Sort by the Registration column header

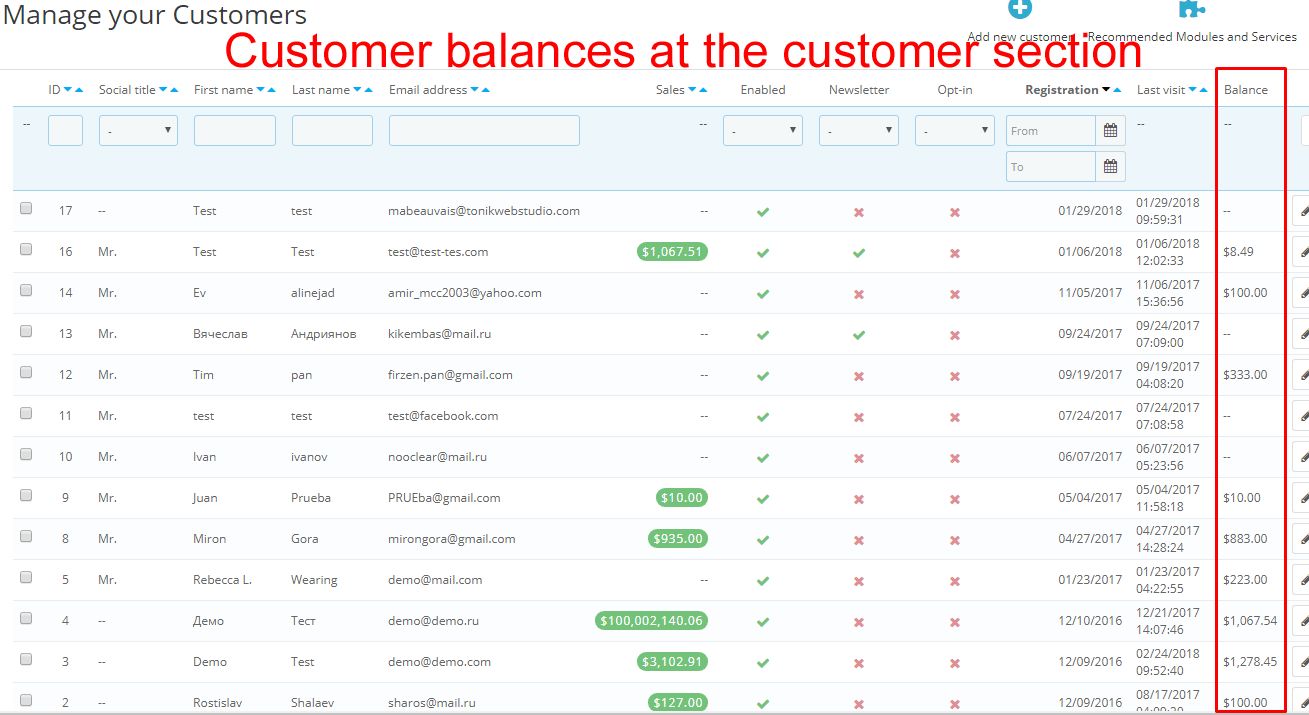coord(1061,90)
